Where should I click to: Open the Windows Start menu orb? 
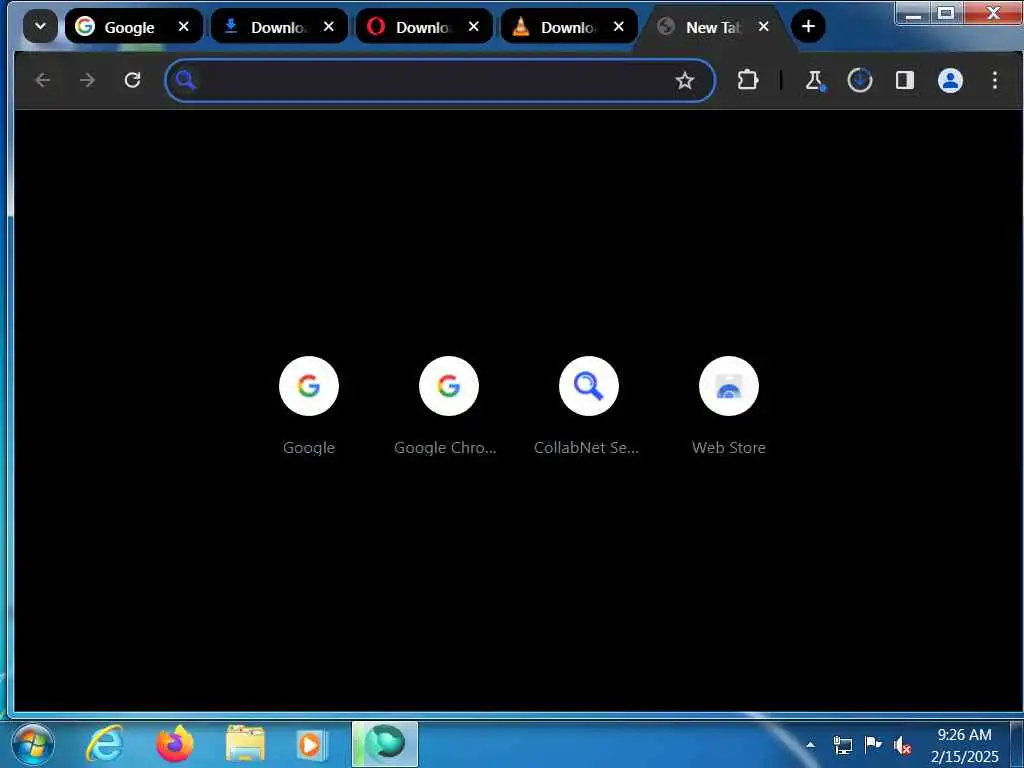33,745
